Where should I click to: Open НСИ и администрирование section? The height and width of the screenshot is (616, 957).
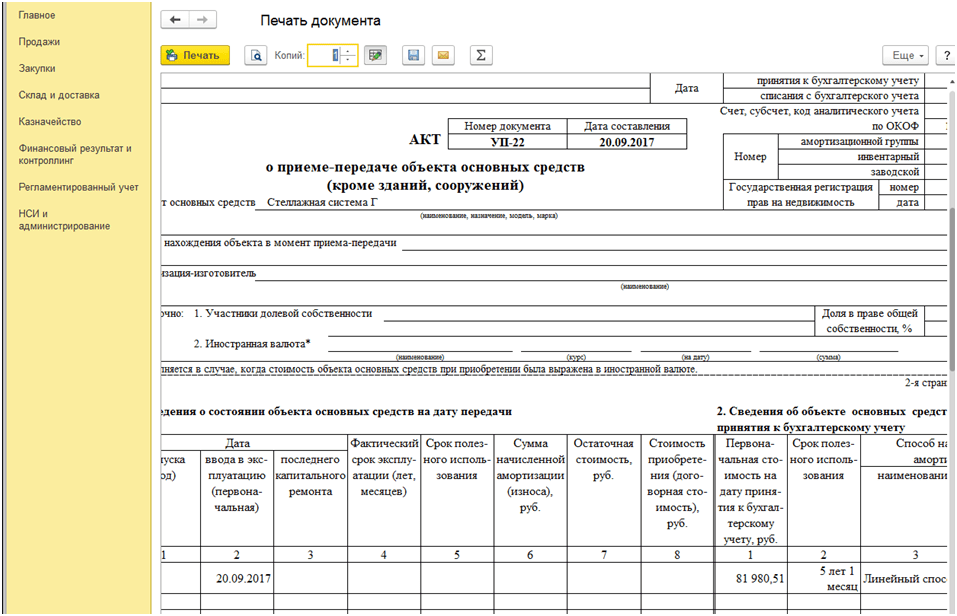64,220
